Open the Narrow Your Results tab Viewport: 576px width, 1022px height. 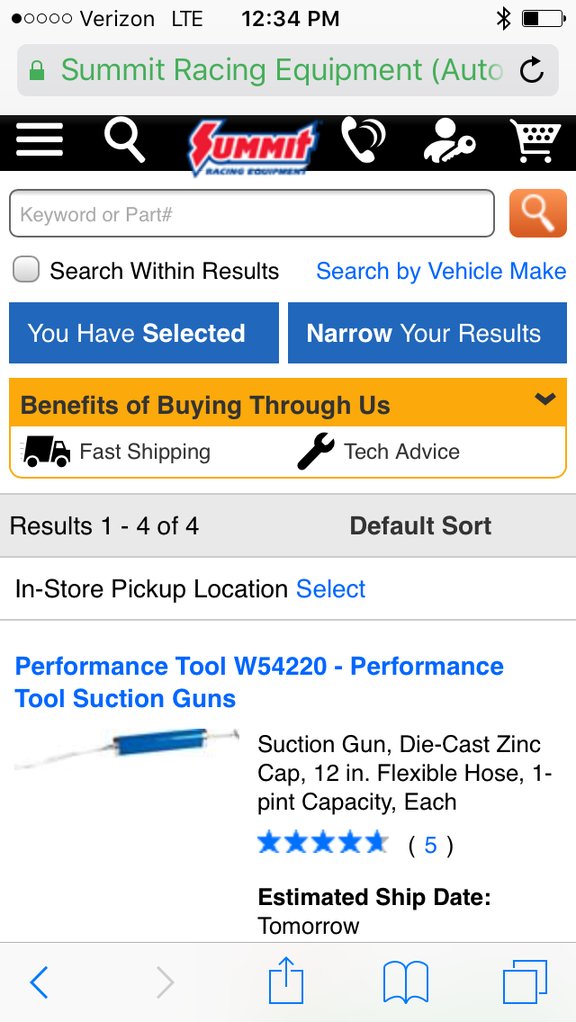427,332
